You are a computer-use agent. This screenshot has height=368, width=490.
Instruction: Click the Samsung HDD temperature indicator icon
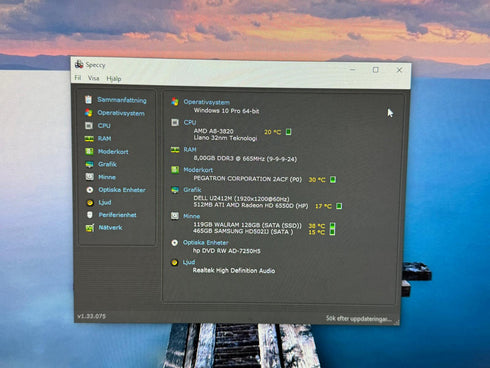[x=332, y=232]
